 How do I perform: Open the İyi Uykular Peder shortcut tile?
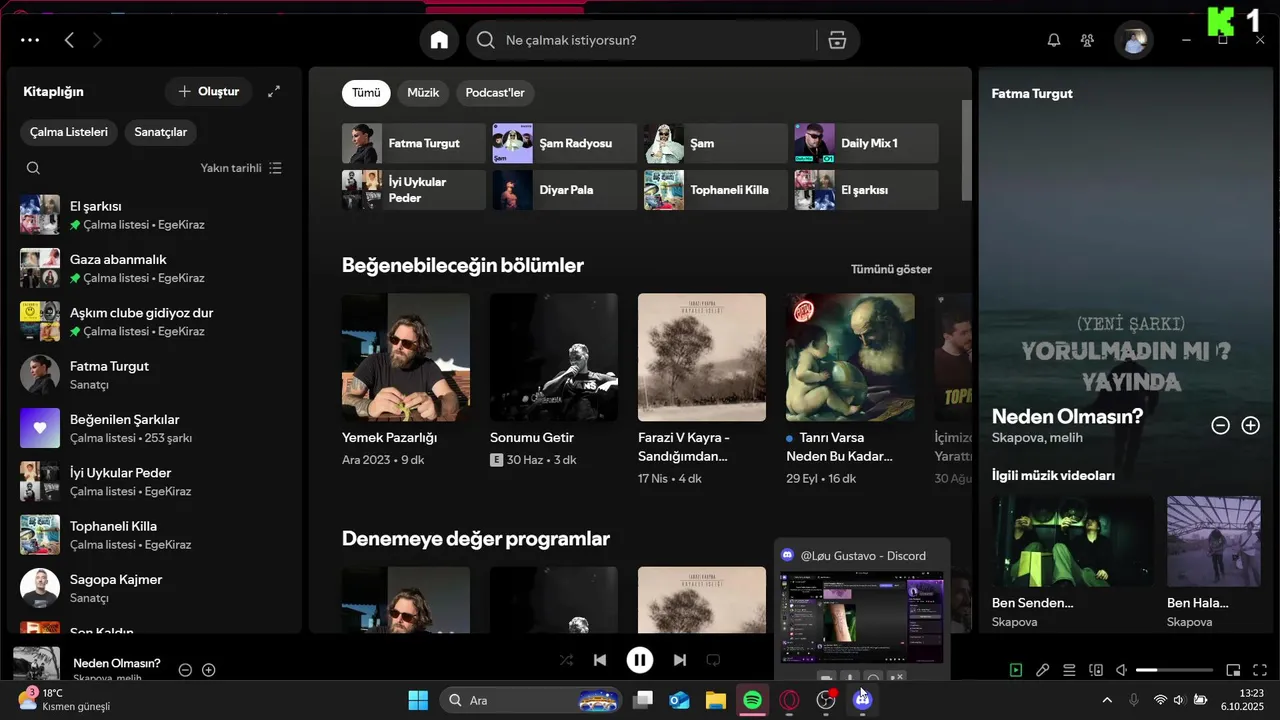(414, 190)
